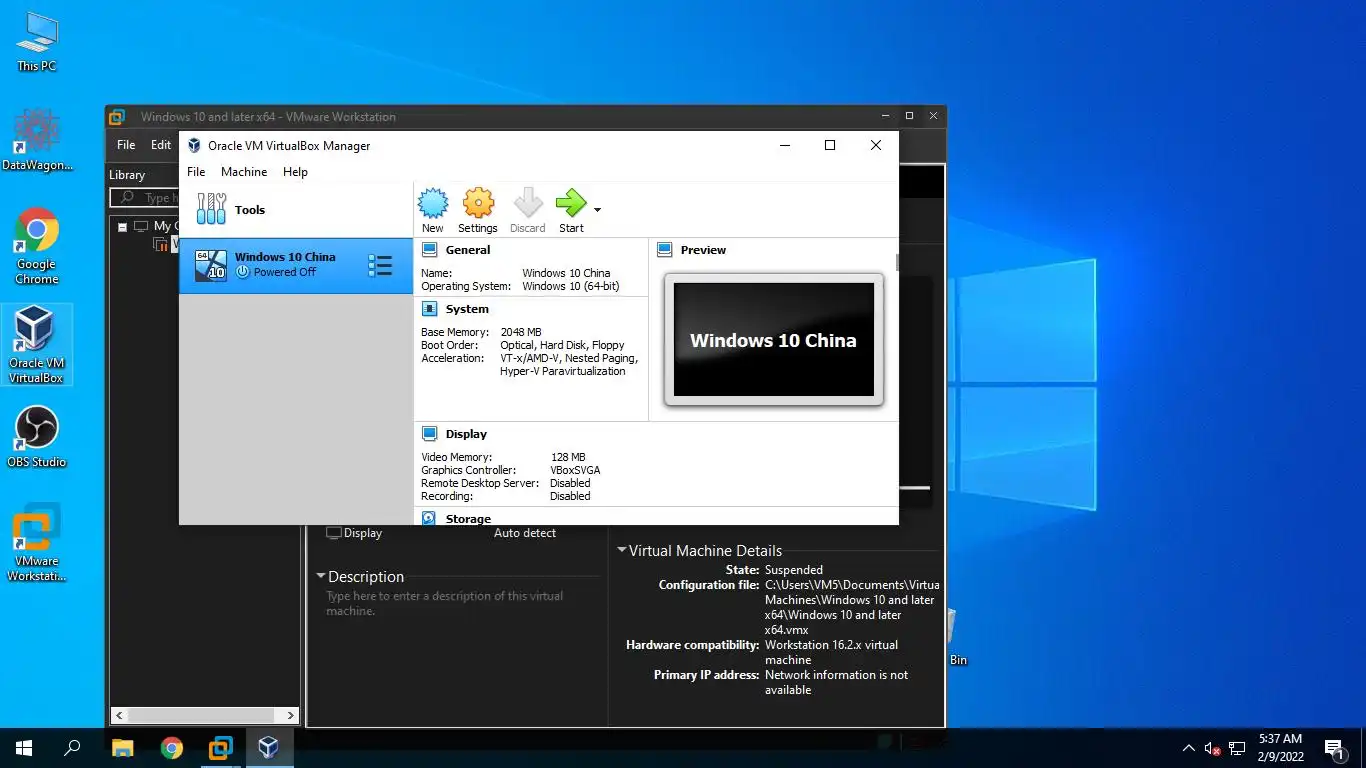This screenshot has height=768, width=1366.
Task: Click the Preview section header
Action: [703, 250]
